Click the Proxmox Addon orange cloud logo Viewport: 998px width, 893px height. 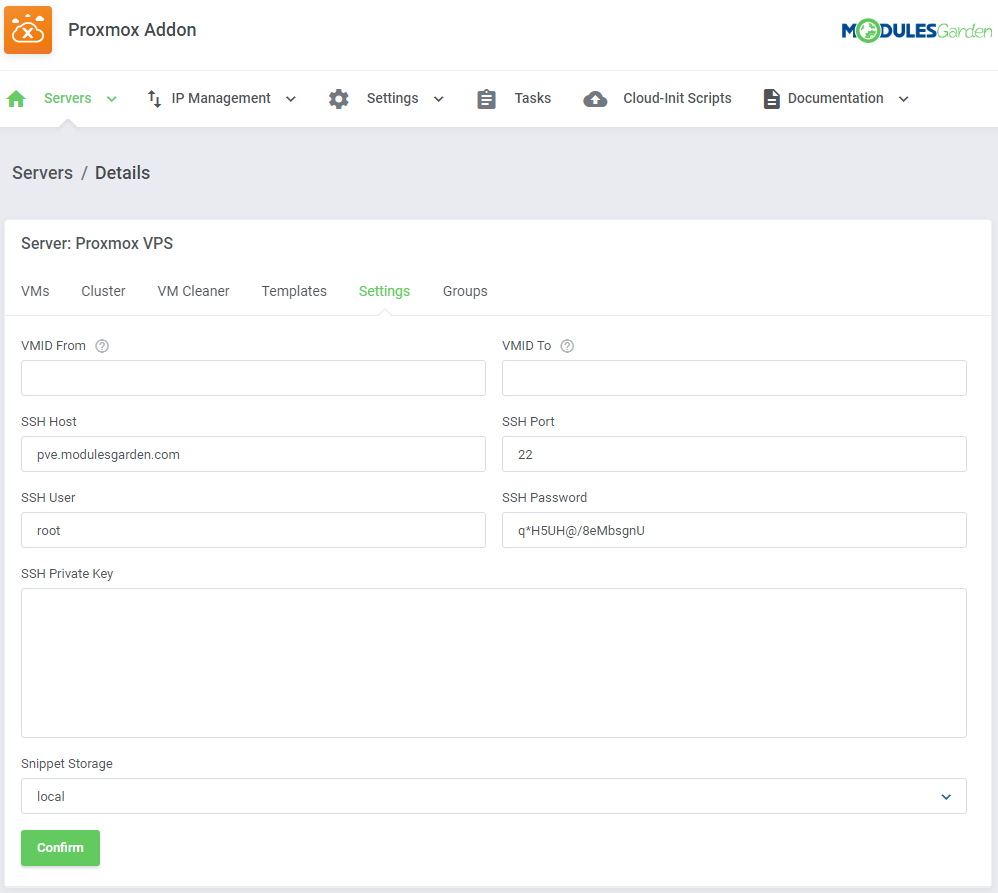tap(28, 30)
